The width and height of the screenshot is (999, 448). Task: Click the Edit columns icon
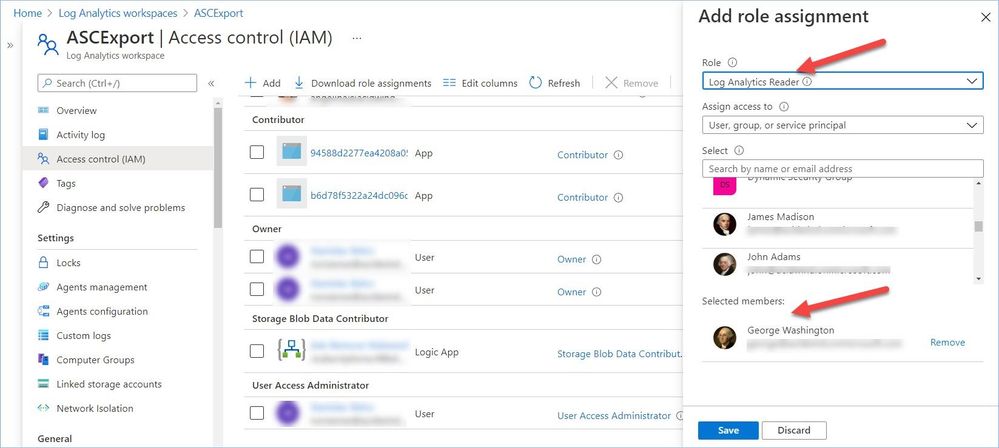pos(449,83)
